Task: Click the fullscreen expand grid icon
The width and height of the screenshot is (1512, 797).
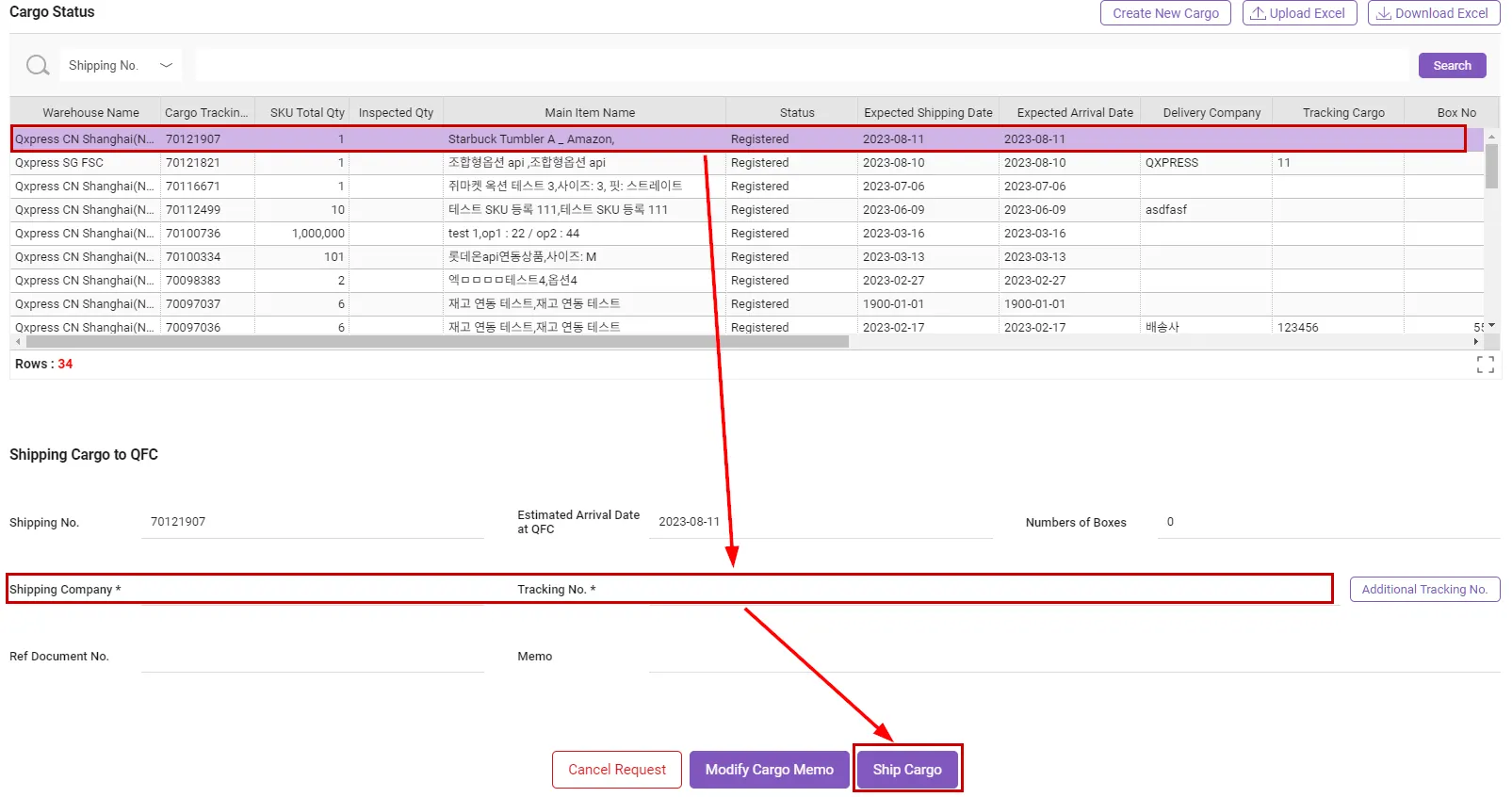Action: tap(1486, 365)
